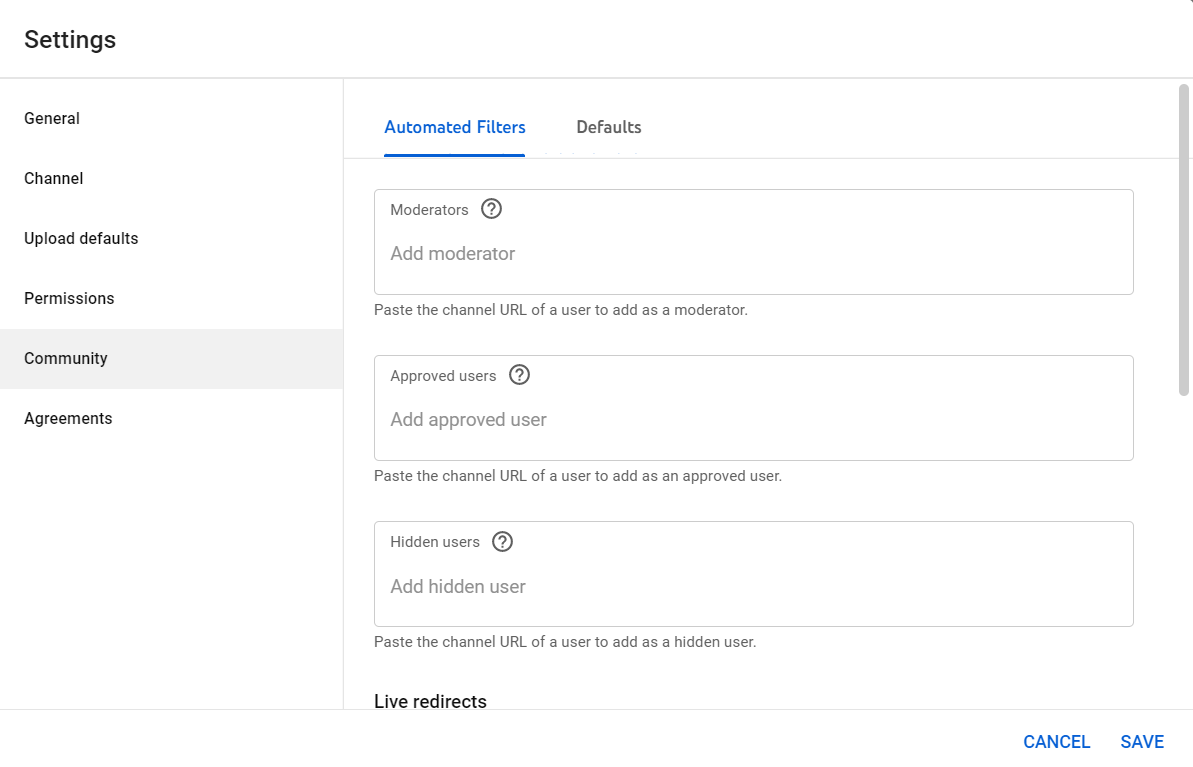Open the Moderators help icon

(492, 209)
